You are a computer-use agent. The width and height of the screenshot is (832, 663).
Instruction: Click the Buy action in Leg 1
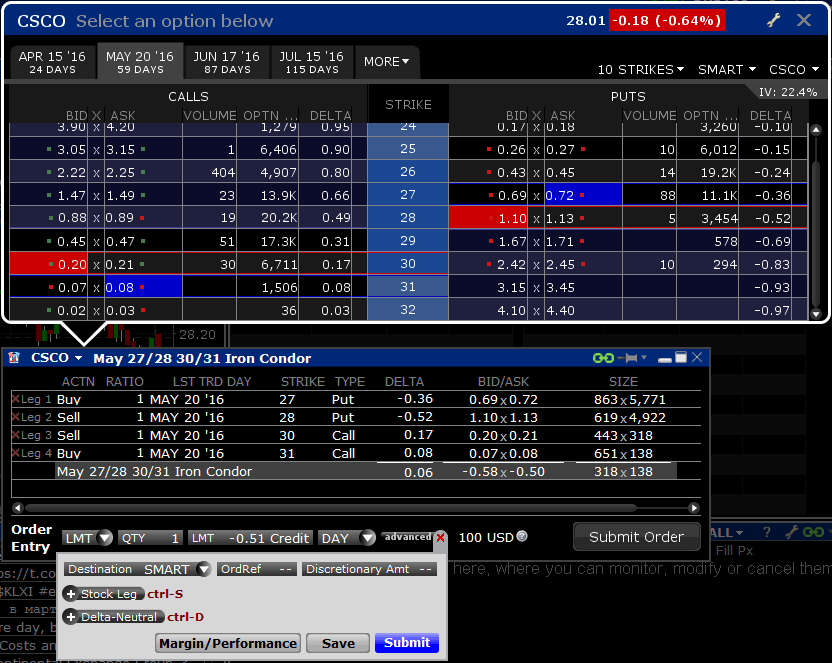point(69,399)
